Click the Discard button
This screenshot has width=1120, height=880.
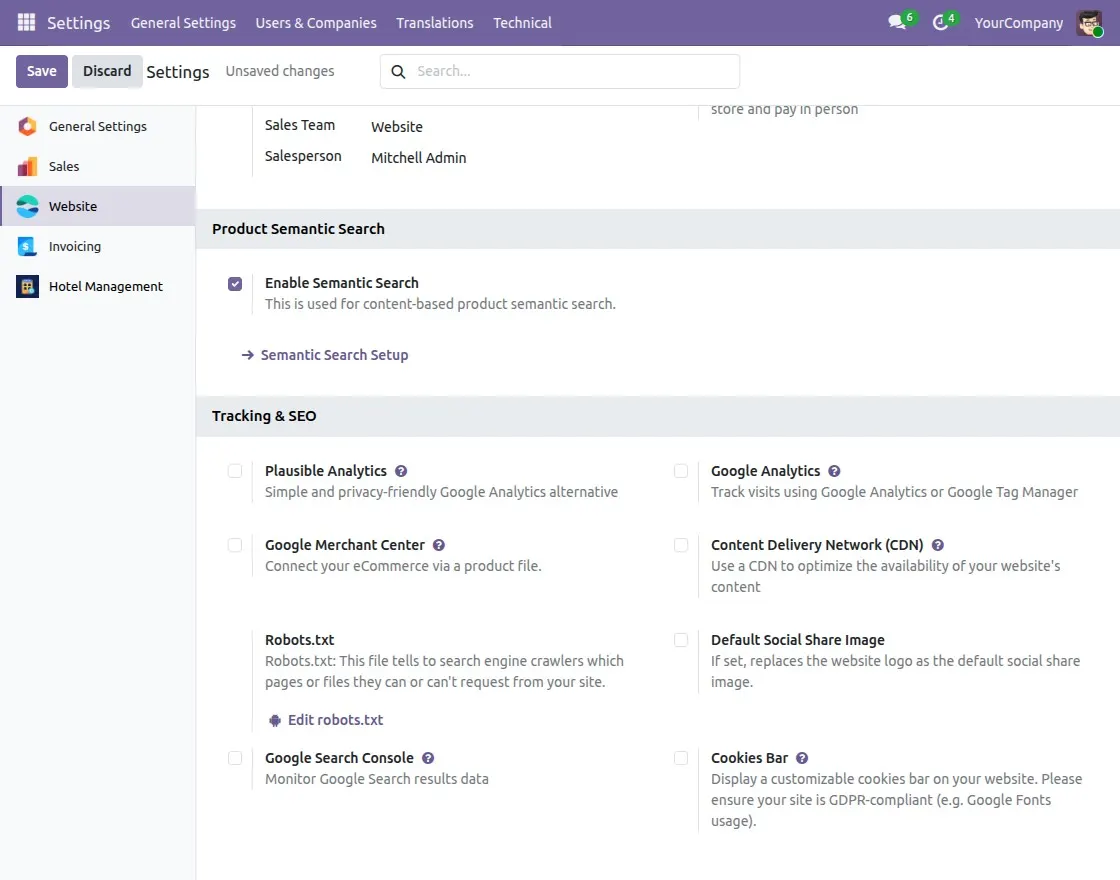click(107, 71)
